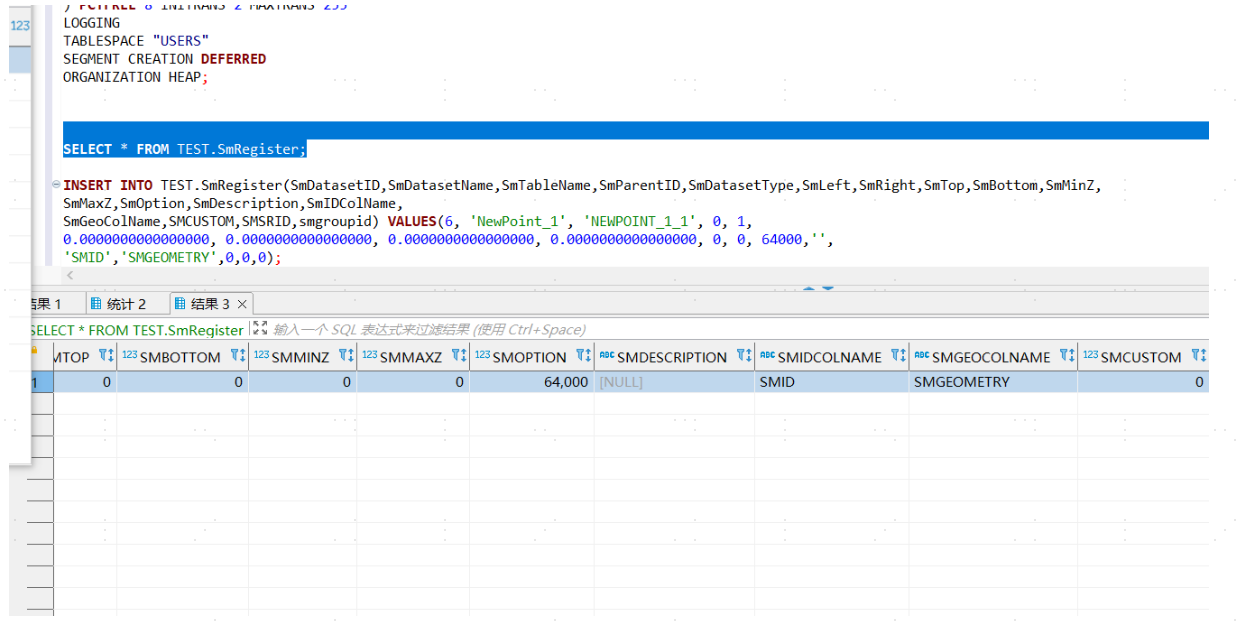Click the SMBOTTOM column filter/sort icon
The image size is (1253, 623).
[237, 356]
